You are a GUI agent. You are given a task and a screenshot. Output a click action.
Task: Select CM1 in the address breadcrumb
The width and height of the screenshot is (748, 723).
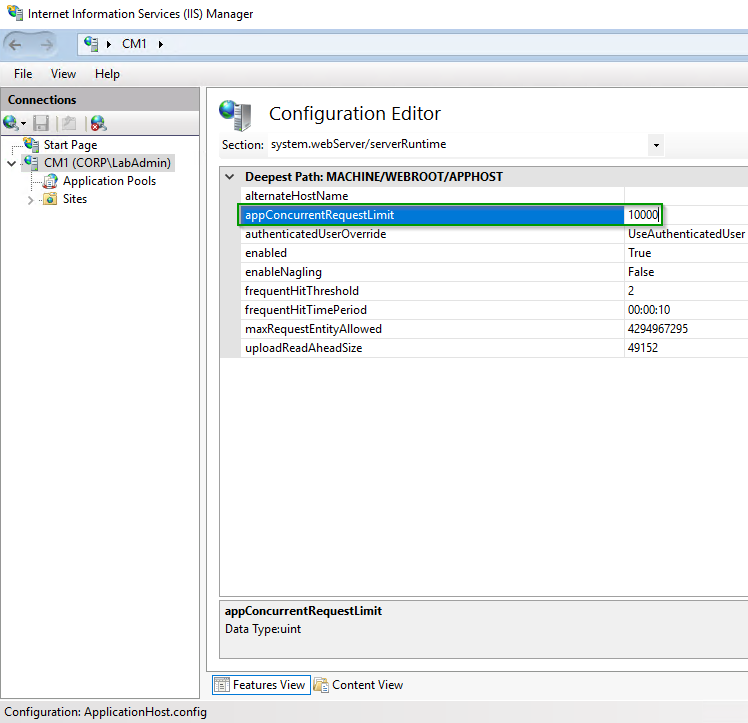[x=134, y=44]
